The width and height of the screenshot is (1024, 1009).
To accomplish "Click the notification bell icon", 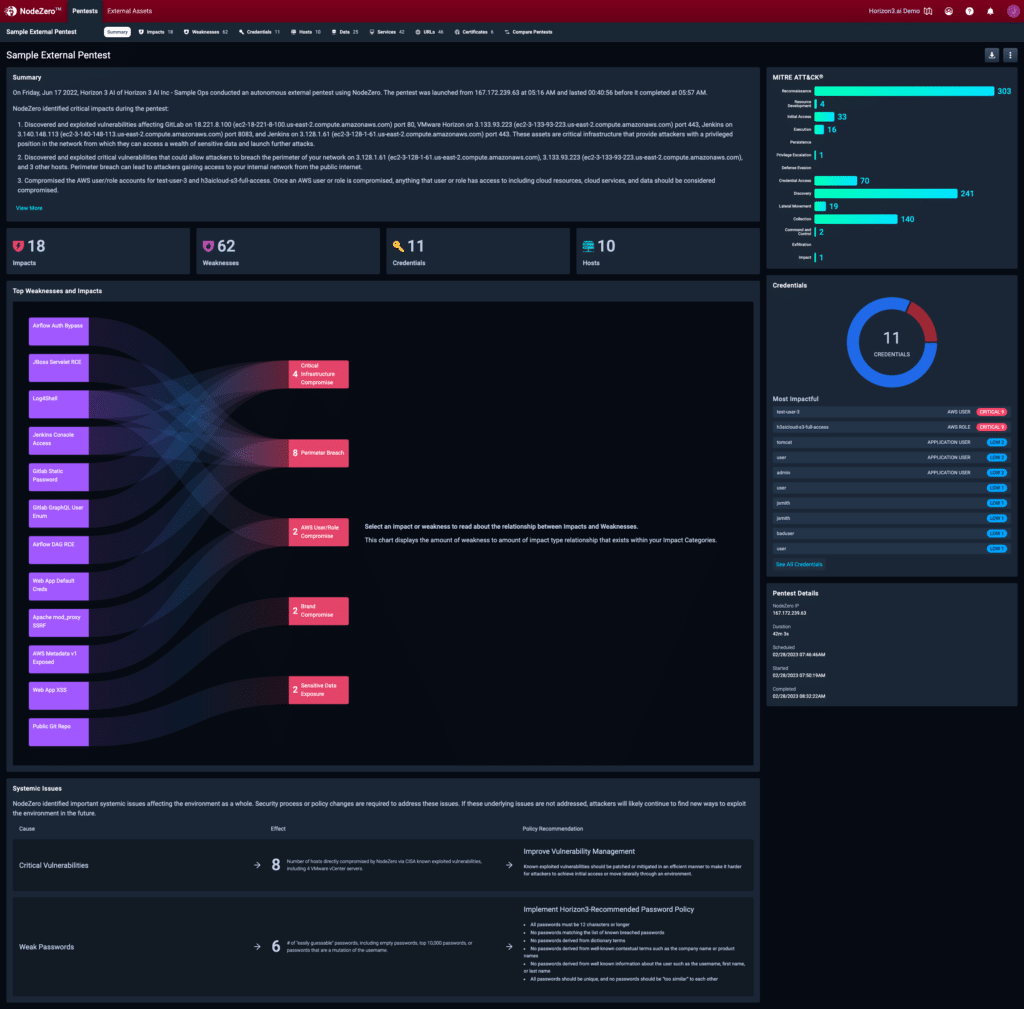I will pyautogui.click(x=989, y=11).
